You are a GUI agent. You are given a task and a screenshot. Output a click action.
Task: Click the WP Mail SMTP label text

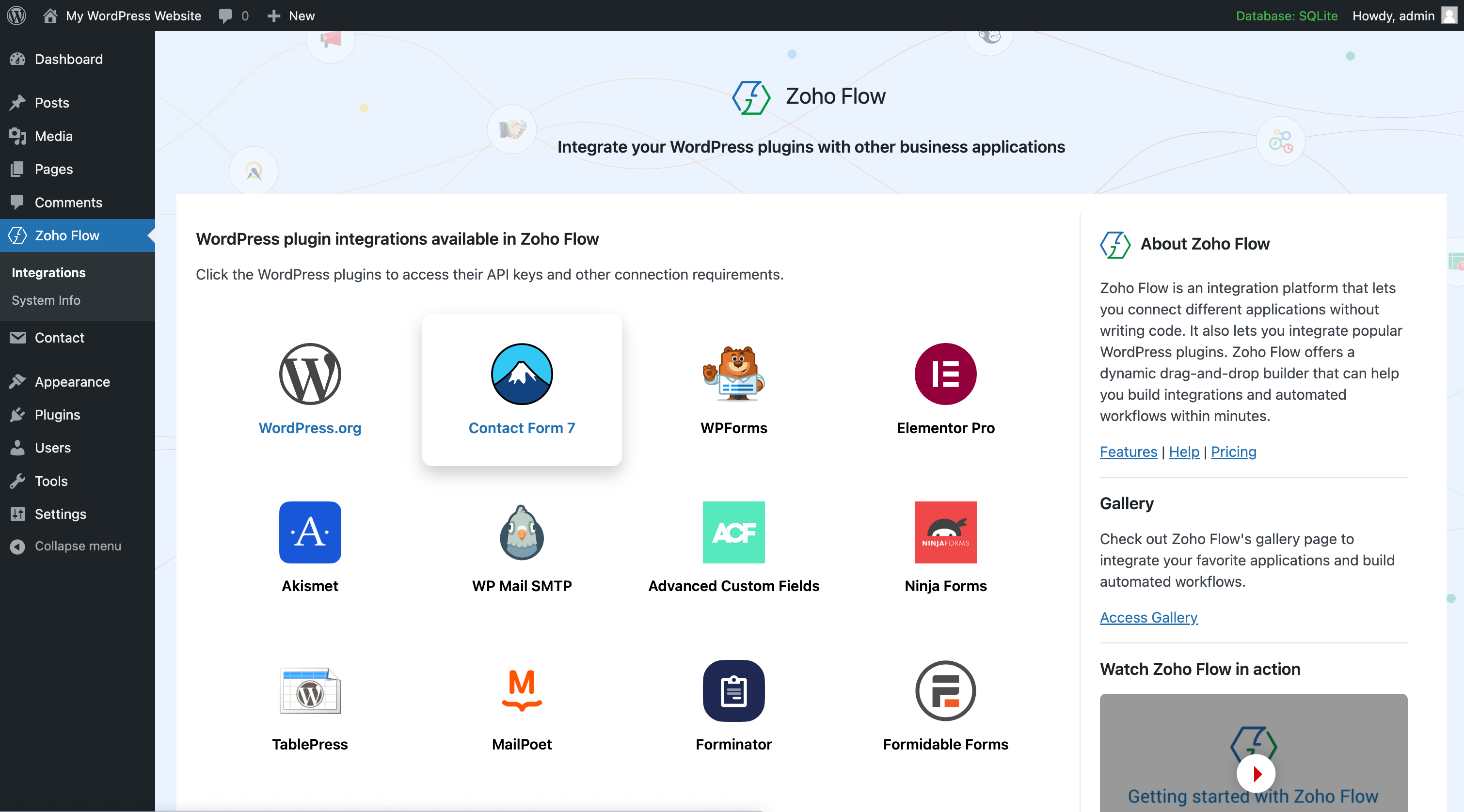coord(522,586)
